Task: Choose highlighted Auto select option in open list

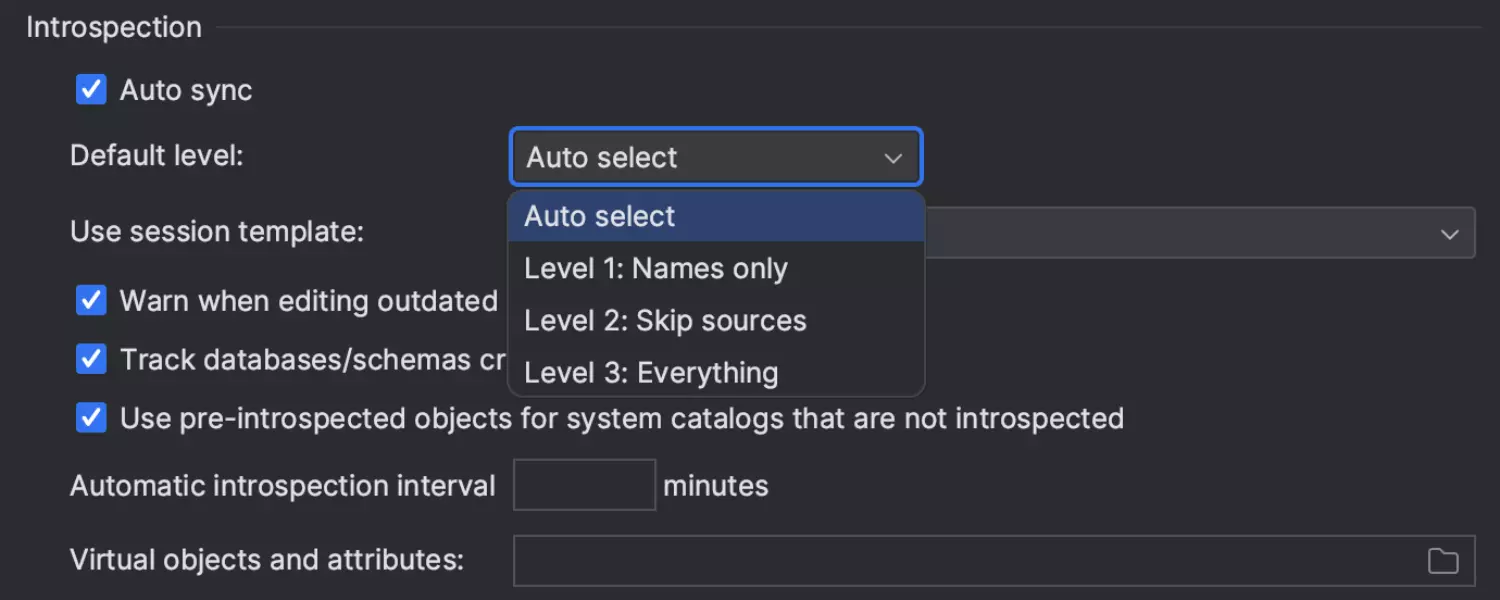Action: click(600, 217)
